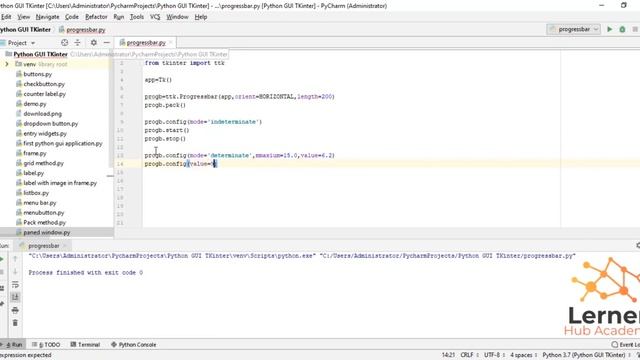
Task: Open Project panel settings gear
Action: click(x=93, y=42)
